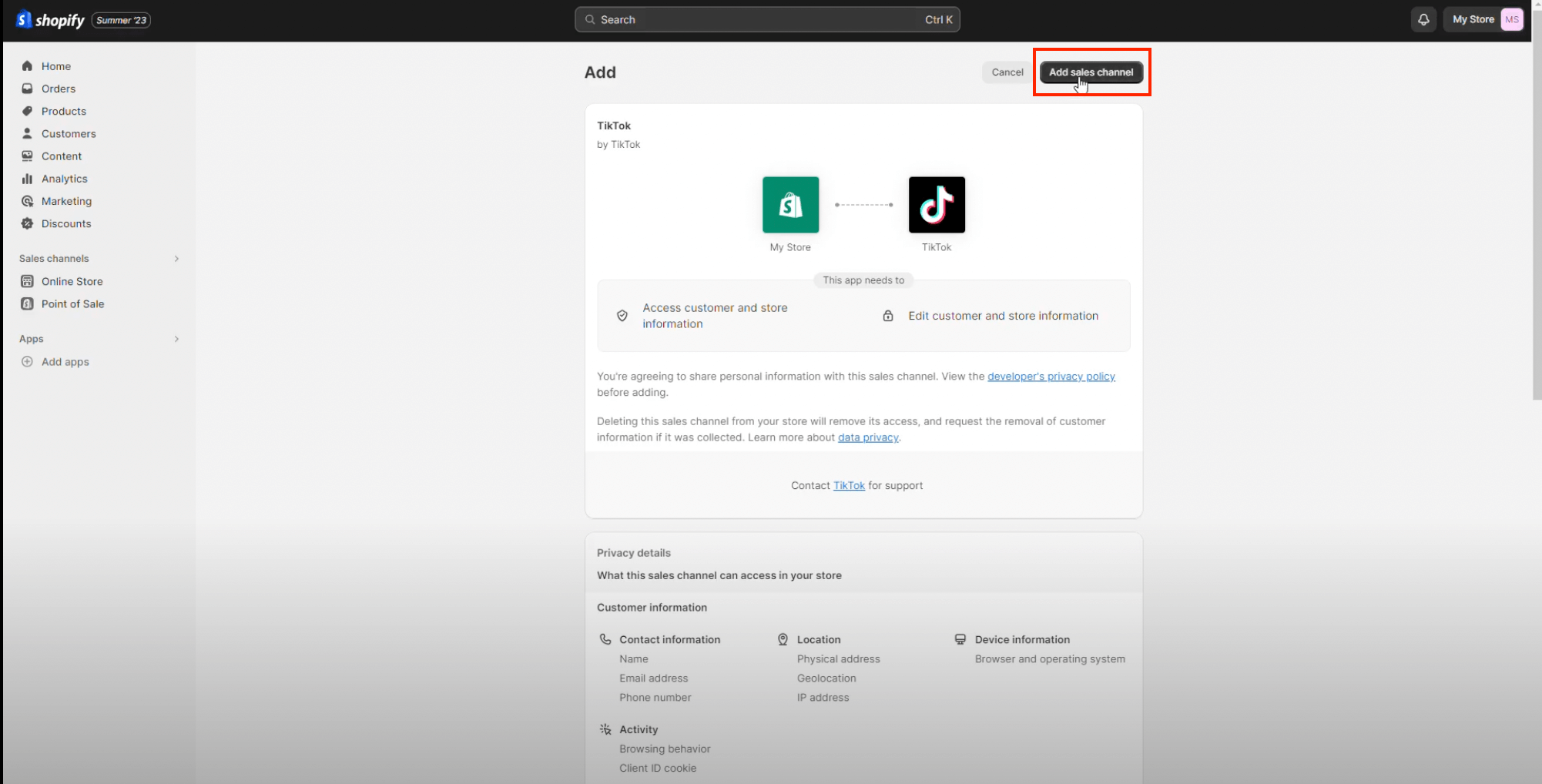Click the 'Browsing behavior' entry
The height and width of the screenshot is (784, 1542).
click(x=665, y=749)
